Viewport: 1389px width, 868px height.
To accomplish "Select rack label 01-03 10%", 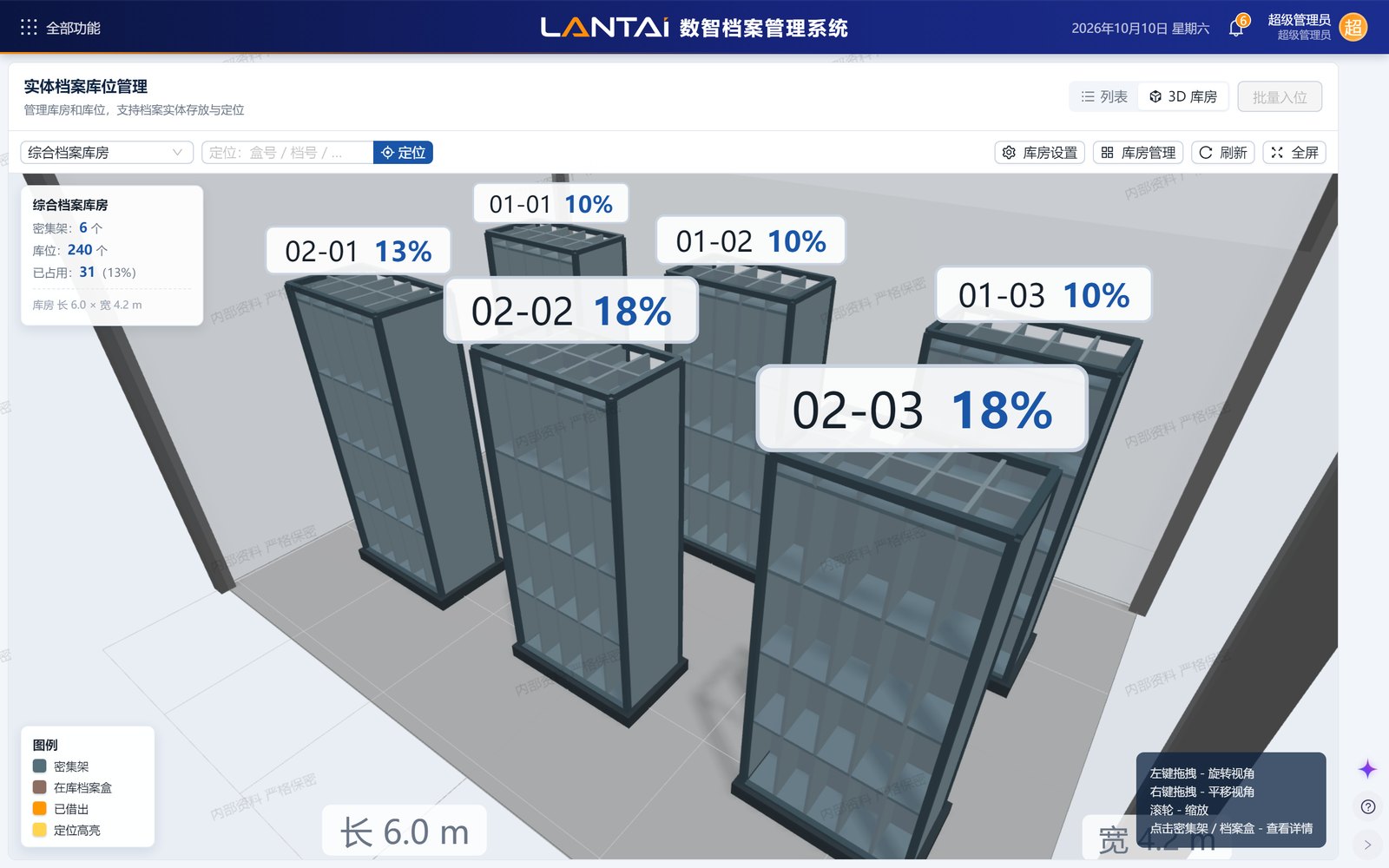I will (1043, 295).
